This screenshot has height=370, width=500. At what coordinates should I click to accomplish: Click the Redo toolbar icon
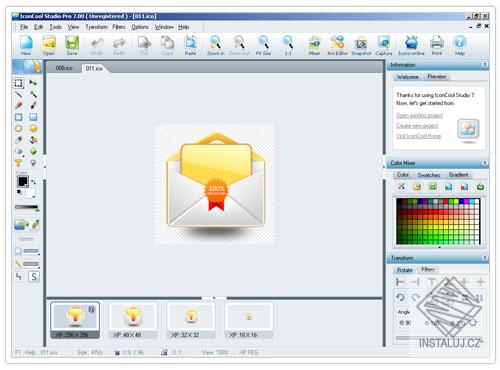click(x=119, y=46)
